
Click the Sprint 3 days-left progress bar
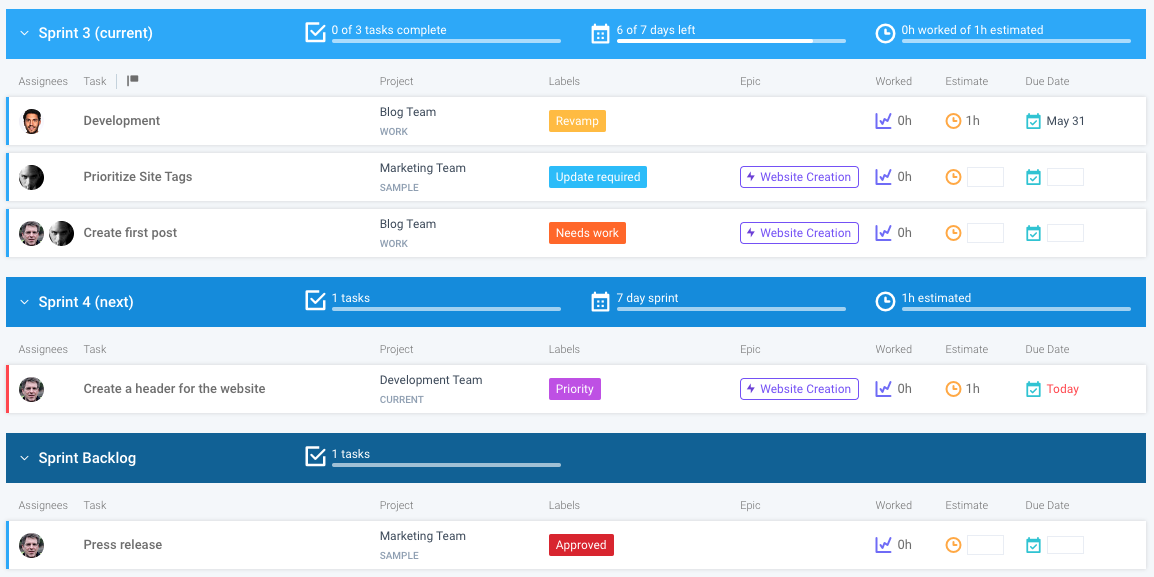[x=731, y=41]
